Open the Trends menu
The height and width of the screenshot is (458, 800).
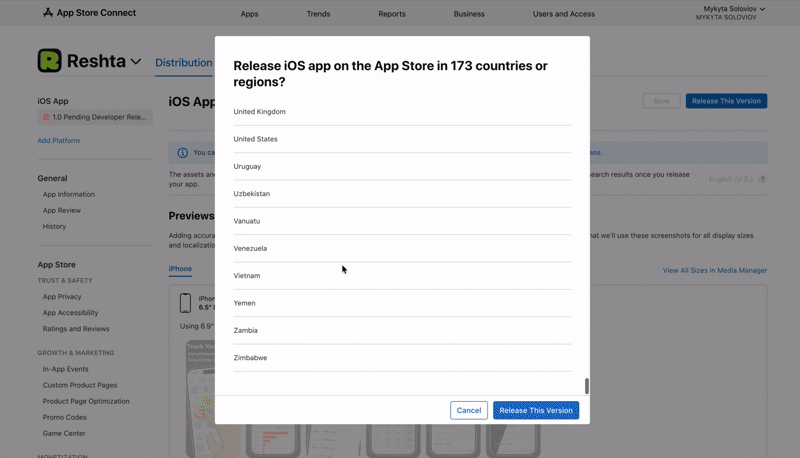click(318, 14)
